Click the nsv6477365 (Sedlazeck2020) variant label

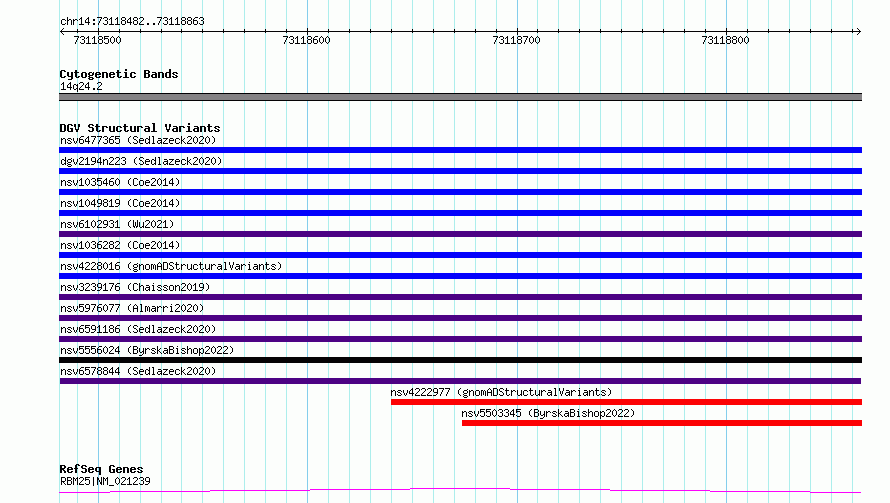click(x=138, y=140)
